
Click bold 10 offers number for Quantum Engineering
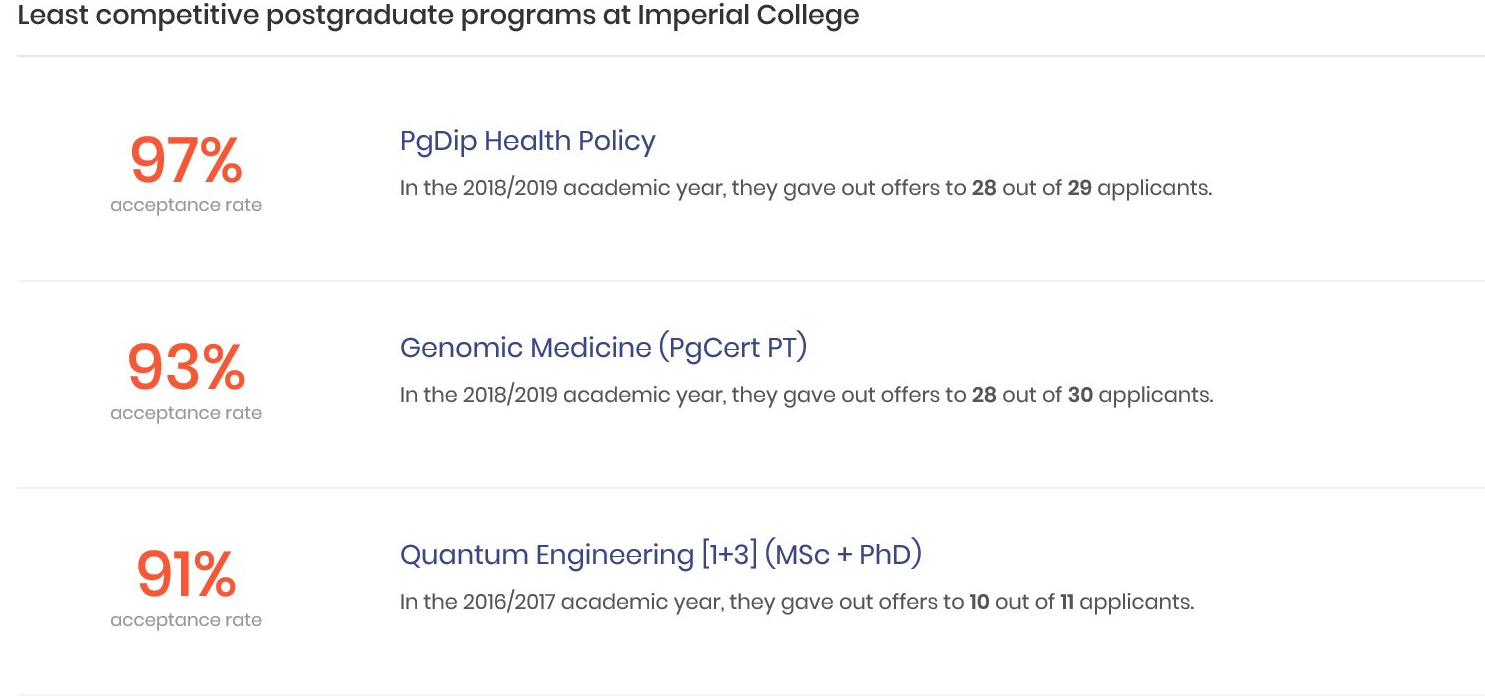click(979, 603)
